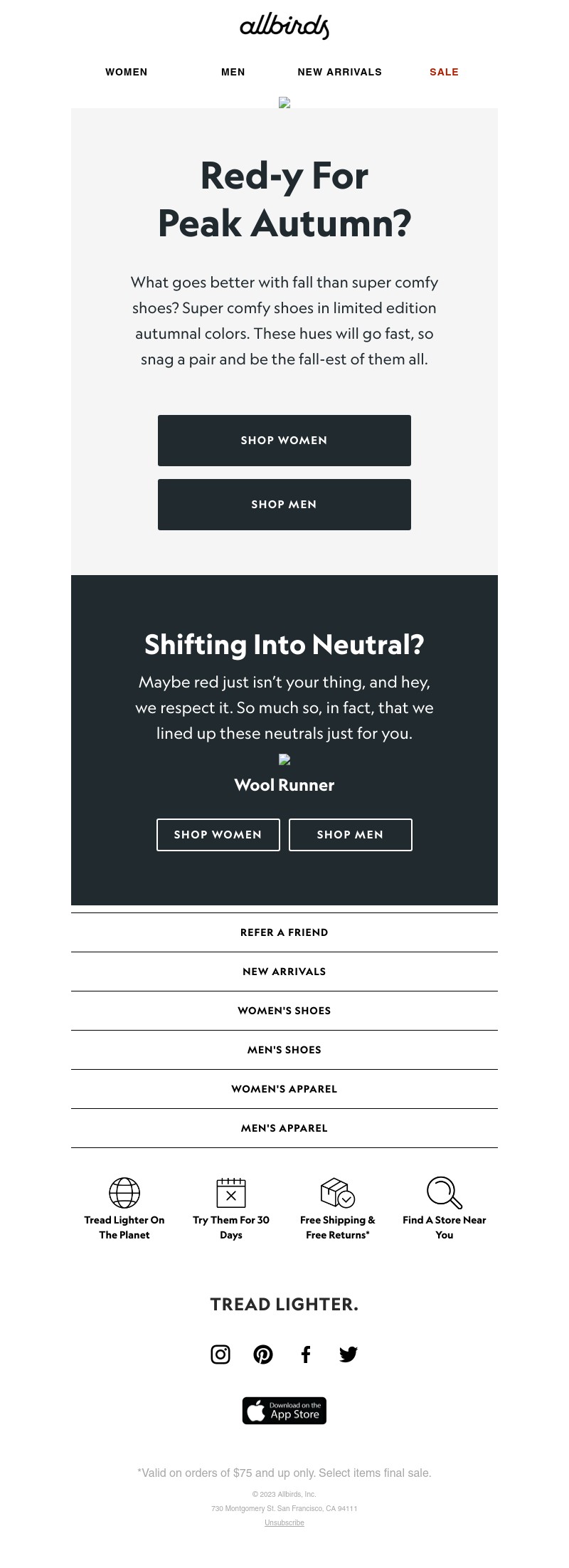Click the Unsubscribe link
This screenshot has width=569, height=1568.
point(284,1522)
